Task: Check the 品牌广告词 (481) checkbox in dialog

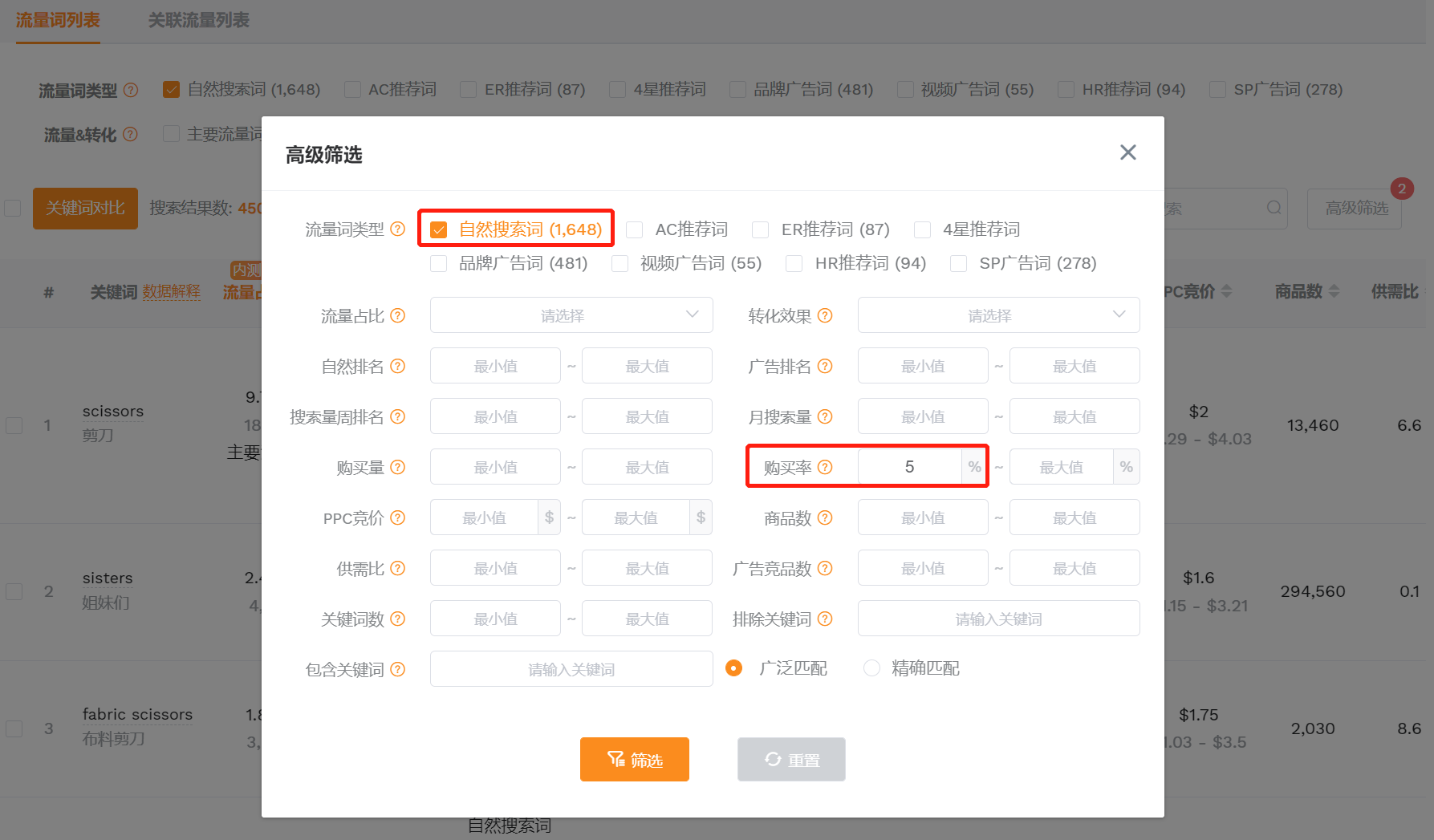Action: tap(439, 264)
